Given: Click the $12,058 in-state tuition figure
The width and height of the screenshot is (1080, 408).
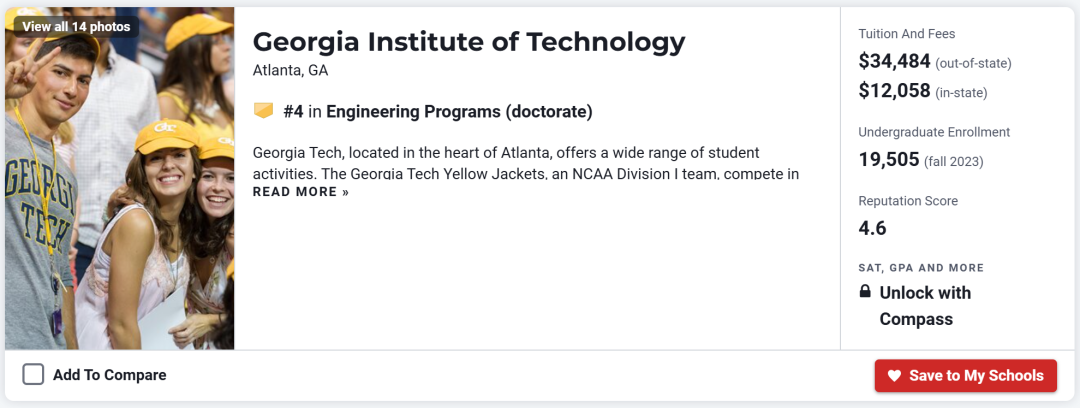Looking at the screenshot, I should coord(894,92).
